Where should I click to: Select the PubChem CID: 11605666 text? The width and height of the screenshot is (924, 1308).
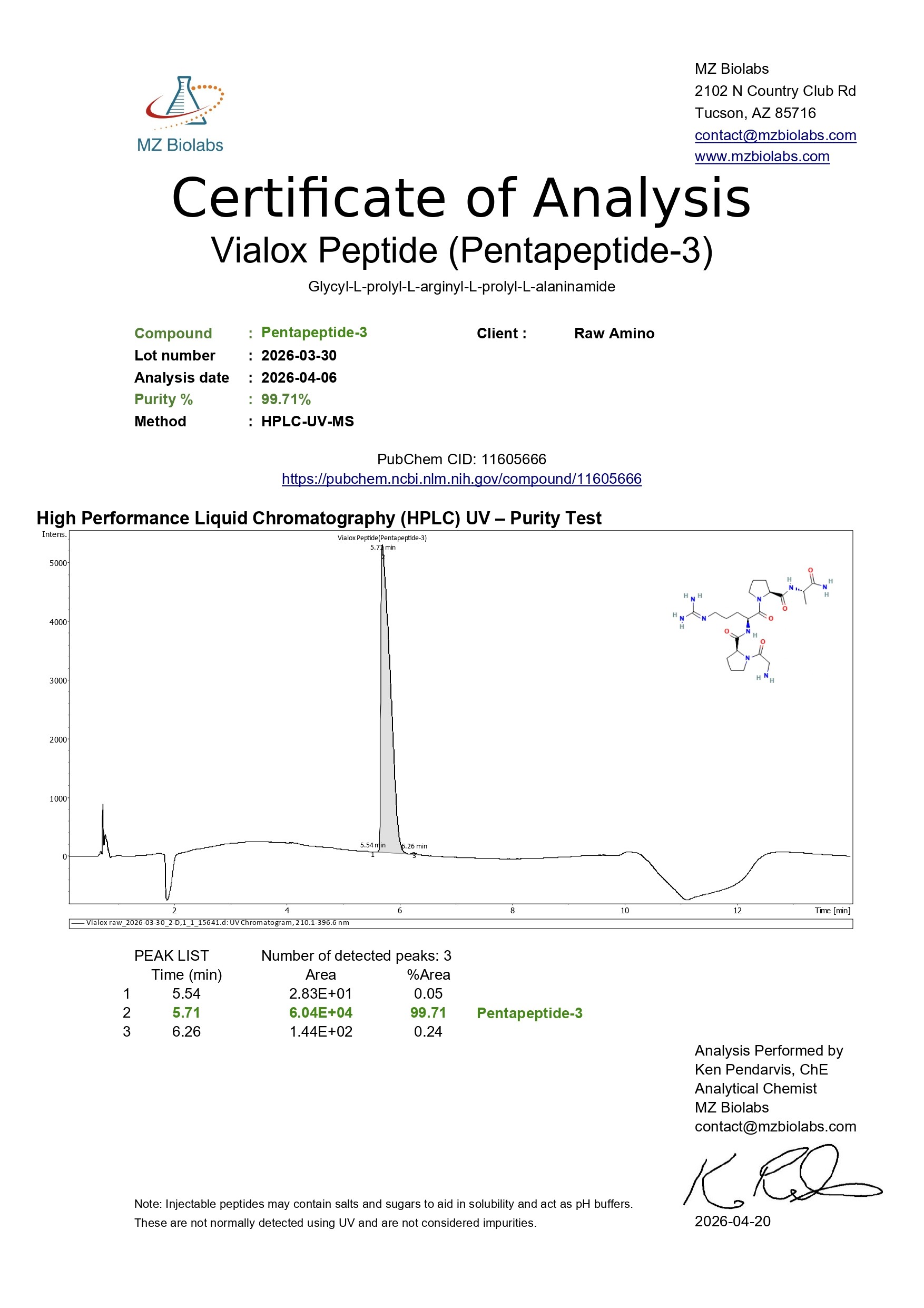[x=461, y=459]
